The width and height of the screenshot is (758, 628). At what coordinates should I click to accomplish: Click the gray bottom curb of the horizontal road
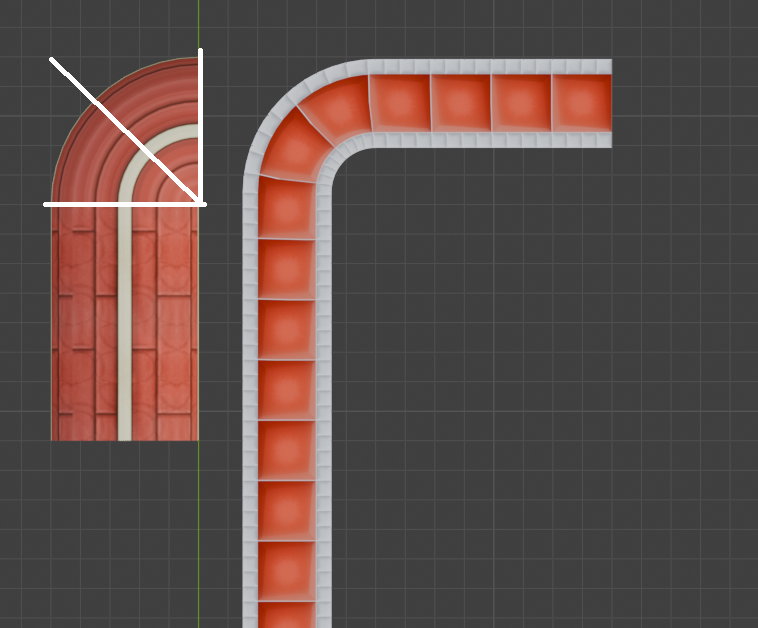tap(490, 141)
